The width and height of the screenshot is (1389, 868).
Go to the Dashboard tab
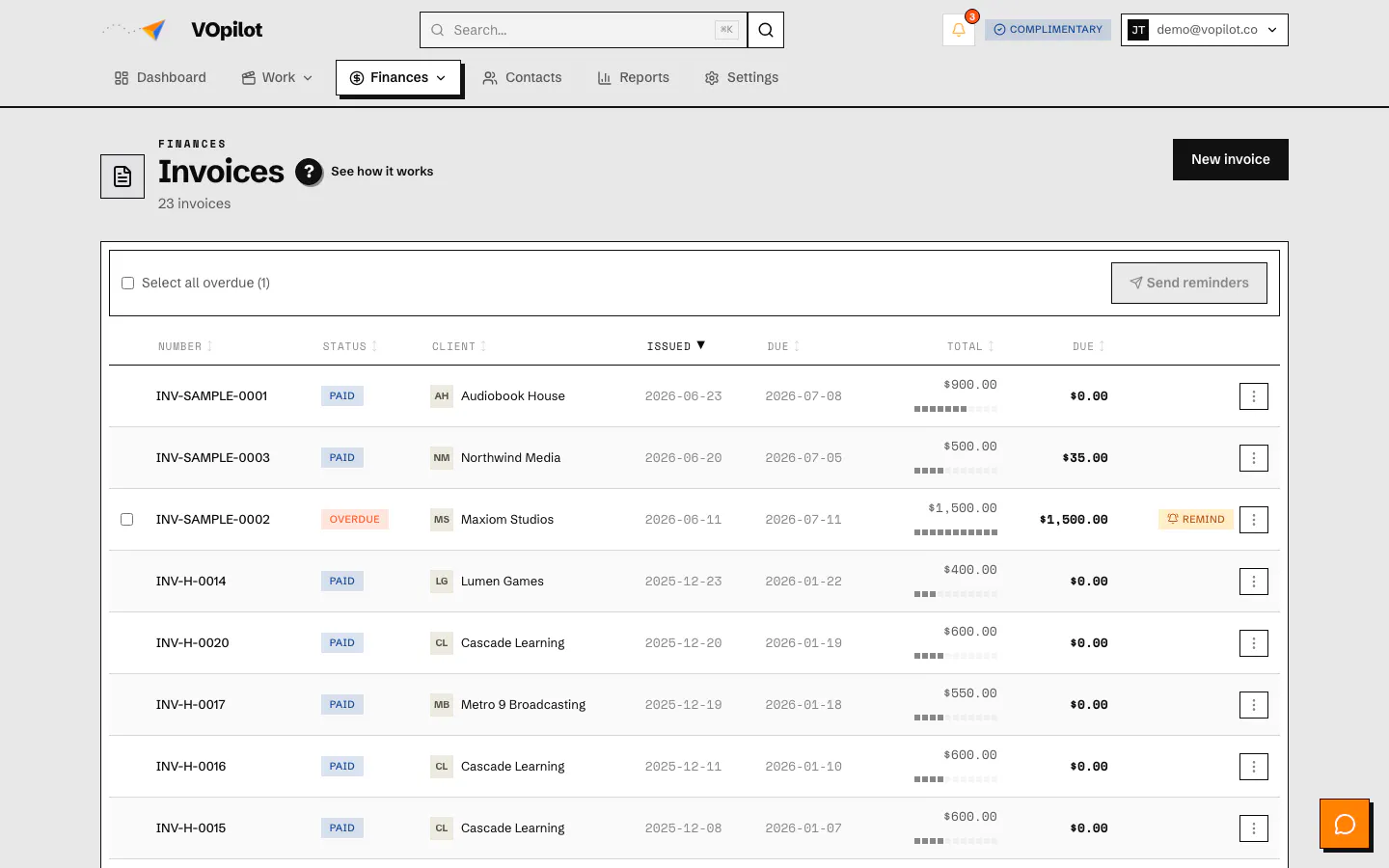click(160, 78)
